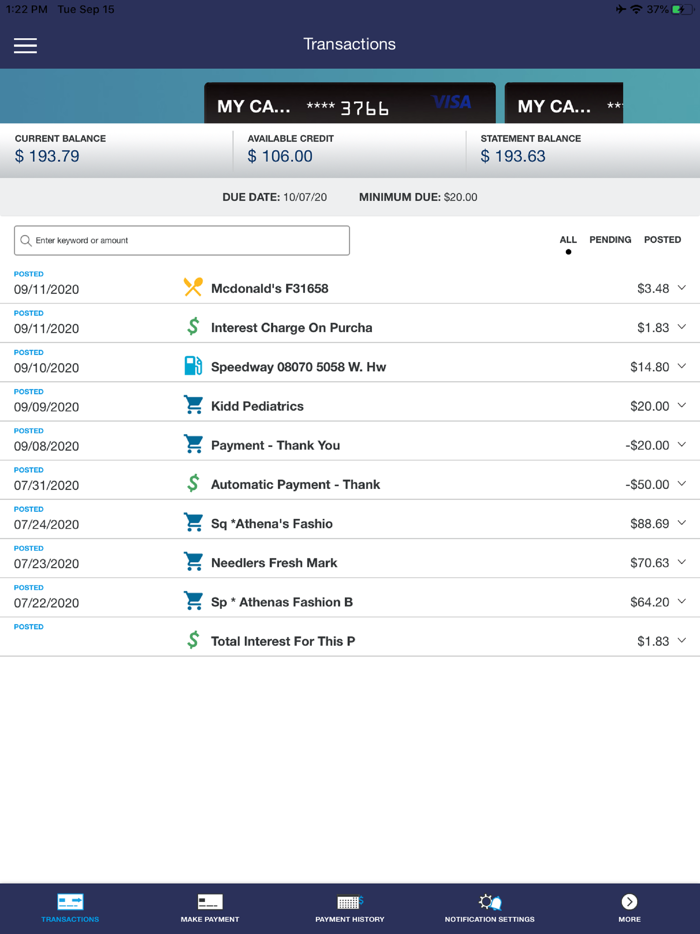Screen dimensions: 700x934
Task: Open the More tab
Action: (629, 908)
